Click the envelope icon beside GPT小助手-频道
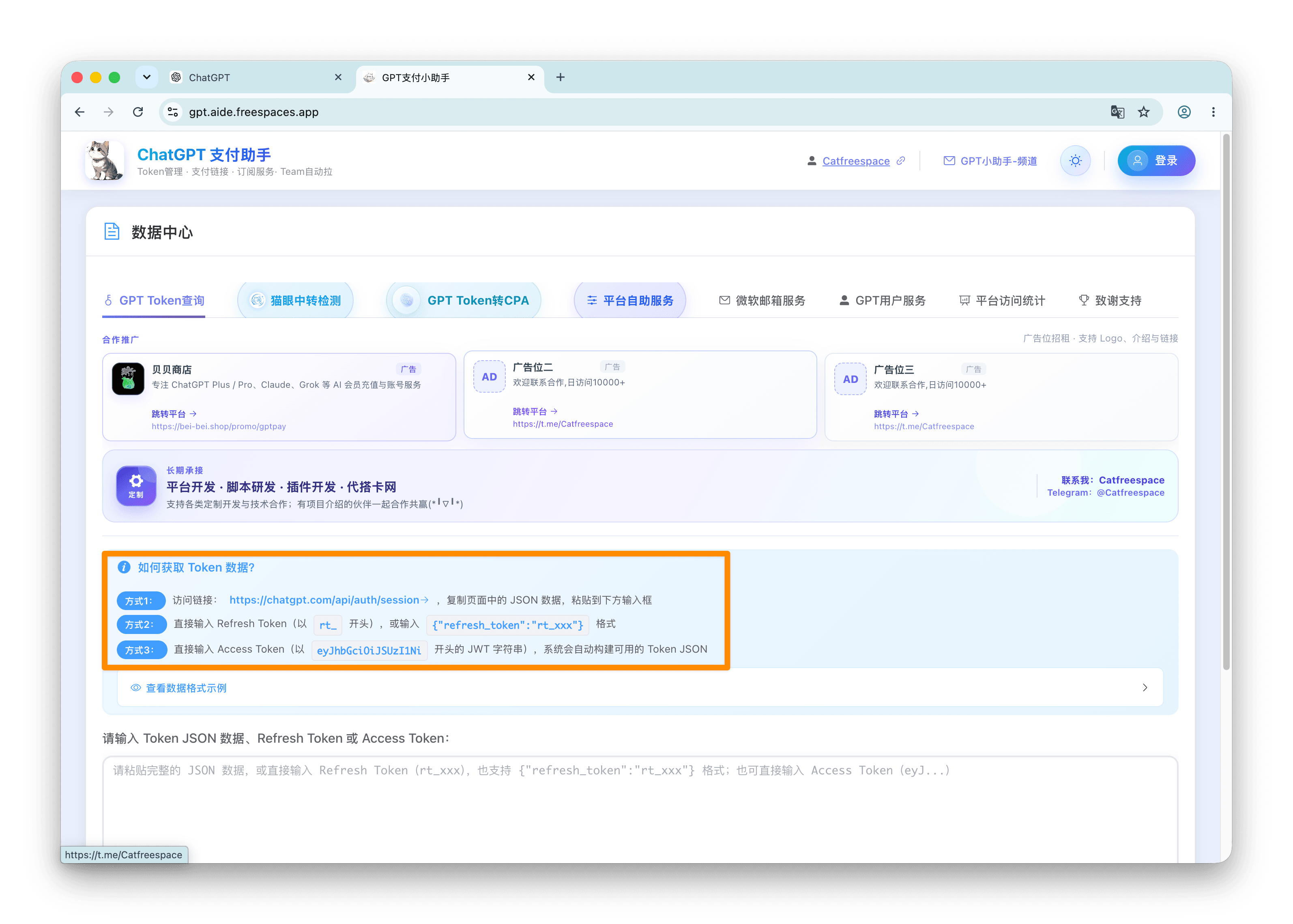Screen dimensions: 1293x924 click(949, 161)
